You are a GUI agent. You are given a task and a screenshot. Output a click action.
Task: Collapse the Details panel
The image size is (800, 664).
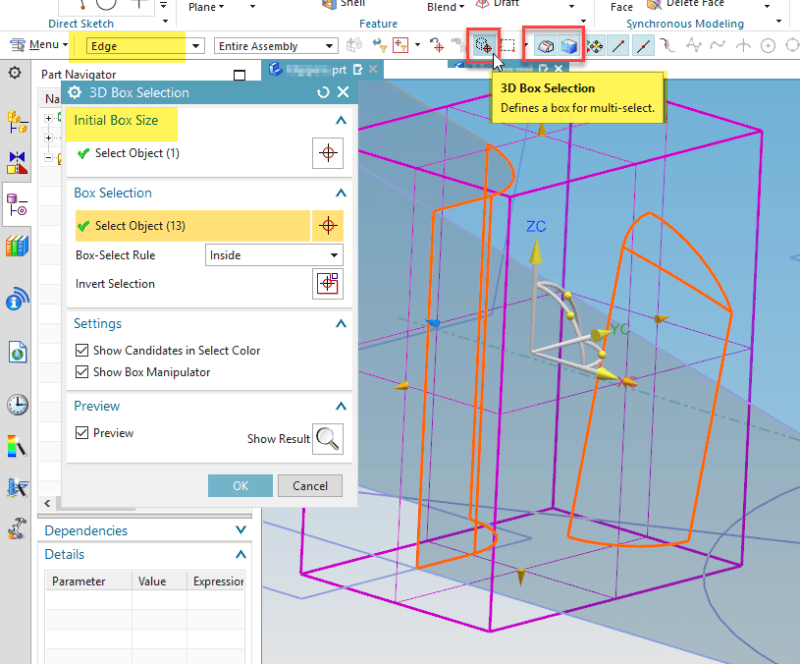point(241,554)
